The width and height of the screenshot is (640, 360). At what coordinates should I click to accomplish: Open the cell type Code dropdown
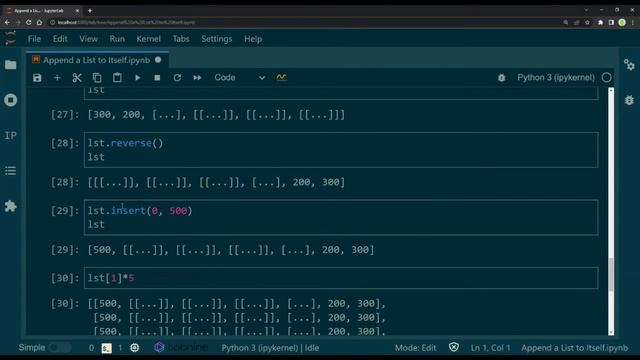click(x=240, y=78)
